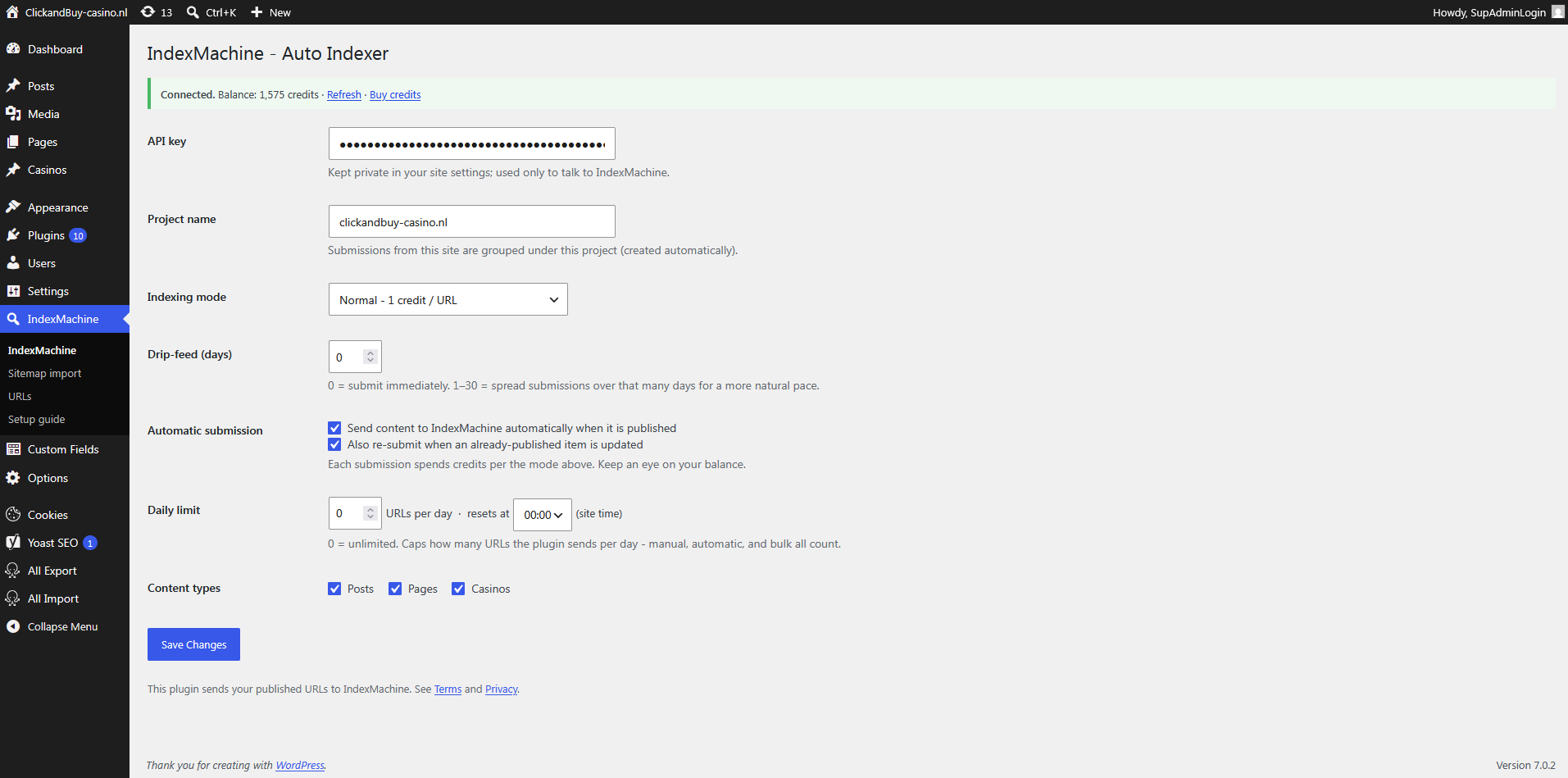Click the Dashboard gauge icon
Image resolution: width=1568 pixels, height=778 pixels.
tap(13, 49)
